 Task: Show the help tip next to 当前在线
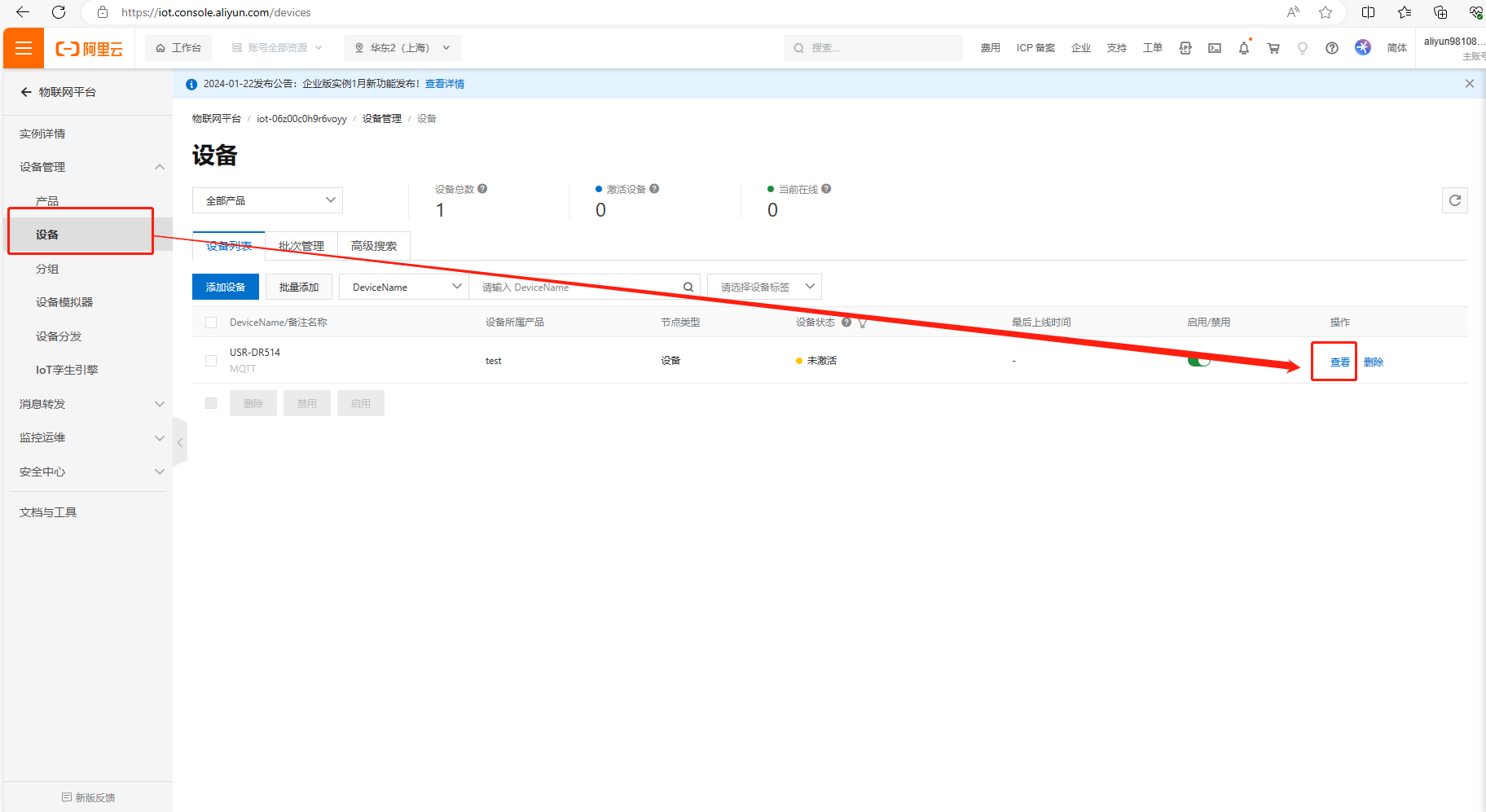point(826,189)
